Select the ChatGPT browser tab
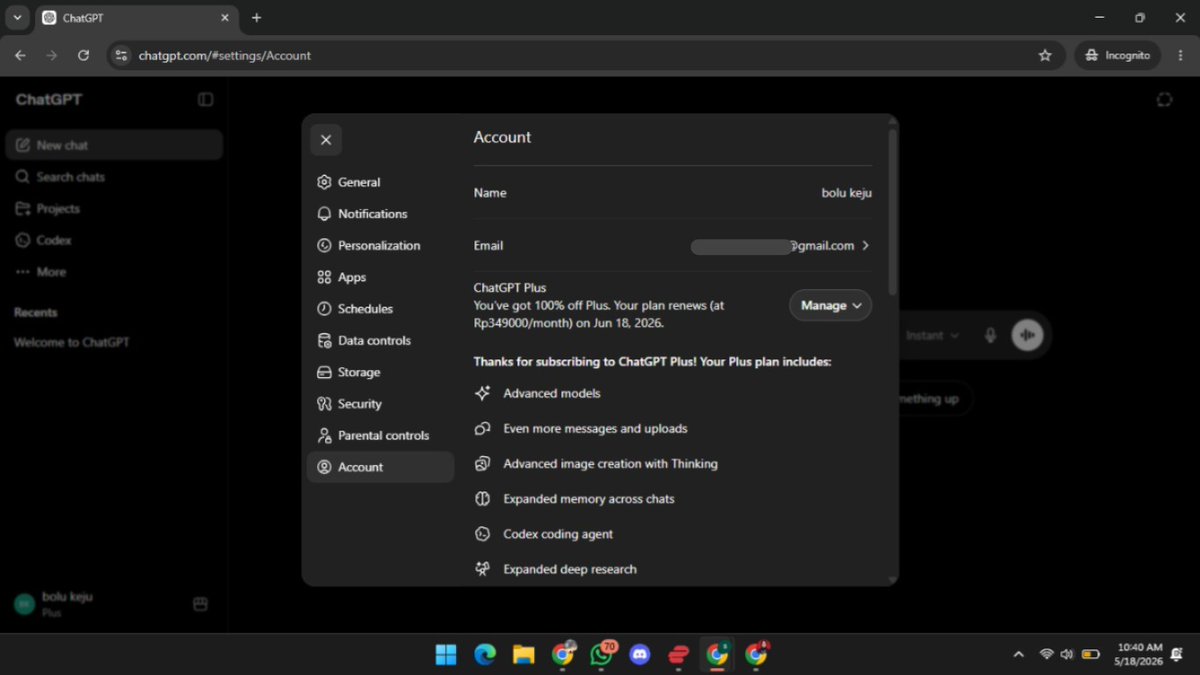This screenshot has width=1200, height=675. click(137, 18)
